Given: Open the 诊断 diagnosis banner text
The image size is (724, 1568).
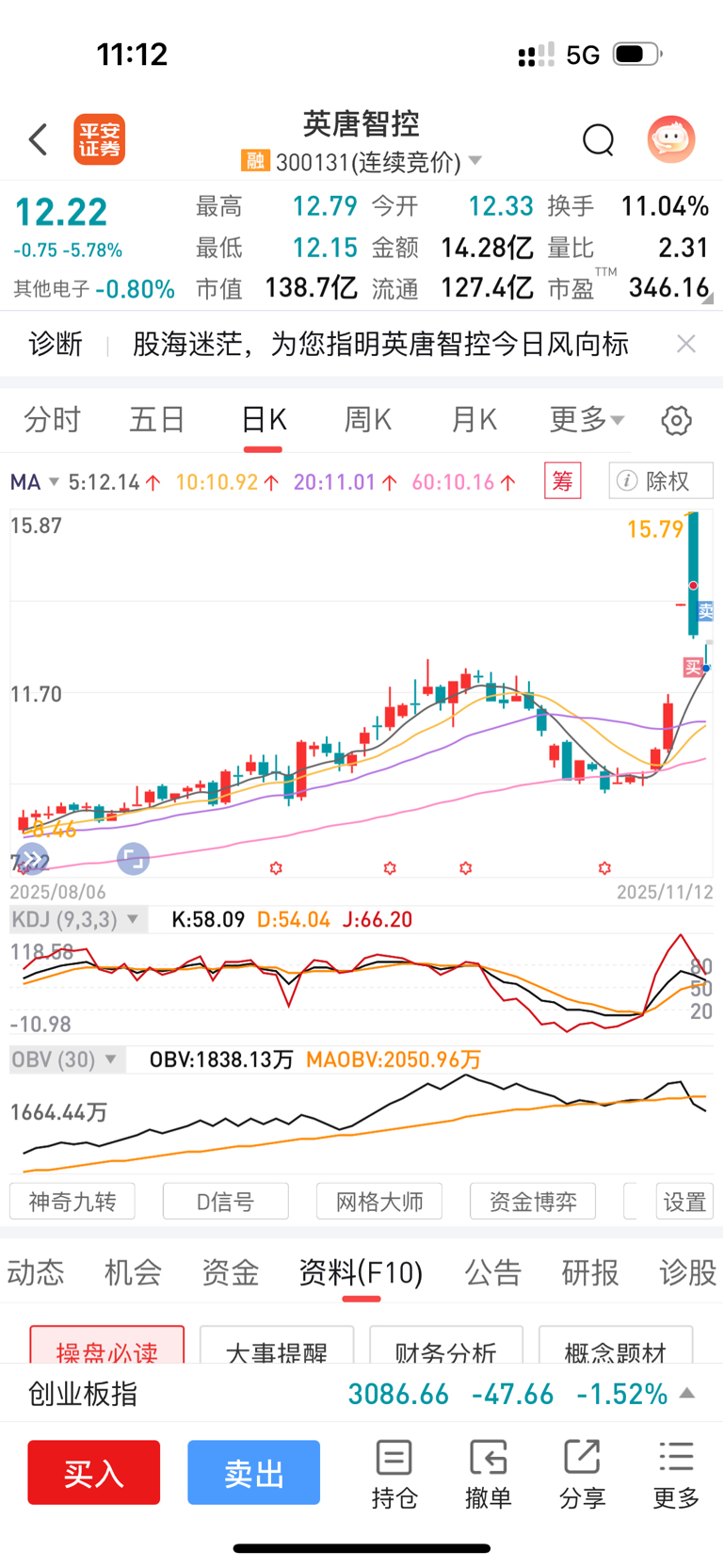Looking at the screenshot, I should click(380, 344).
